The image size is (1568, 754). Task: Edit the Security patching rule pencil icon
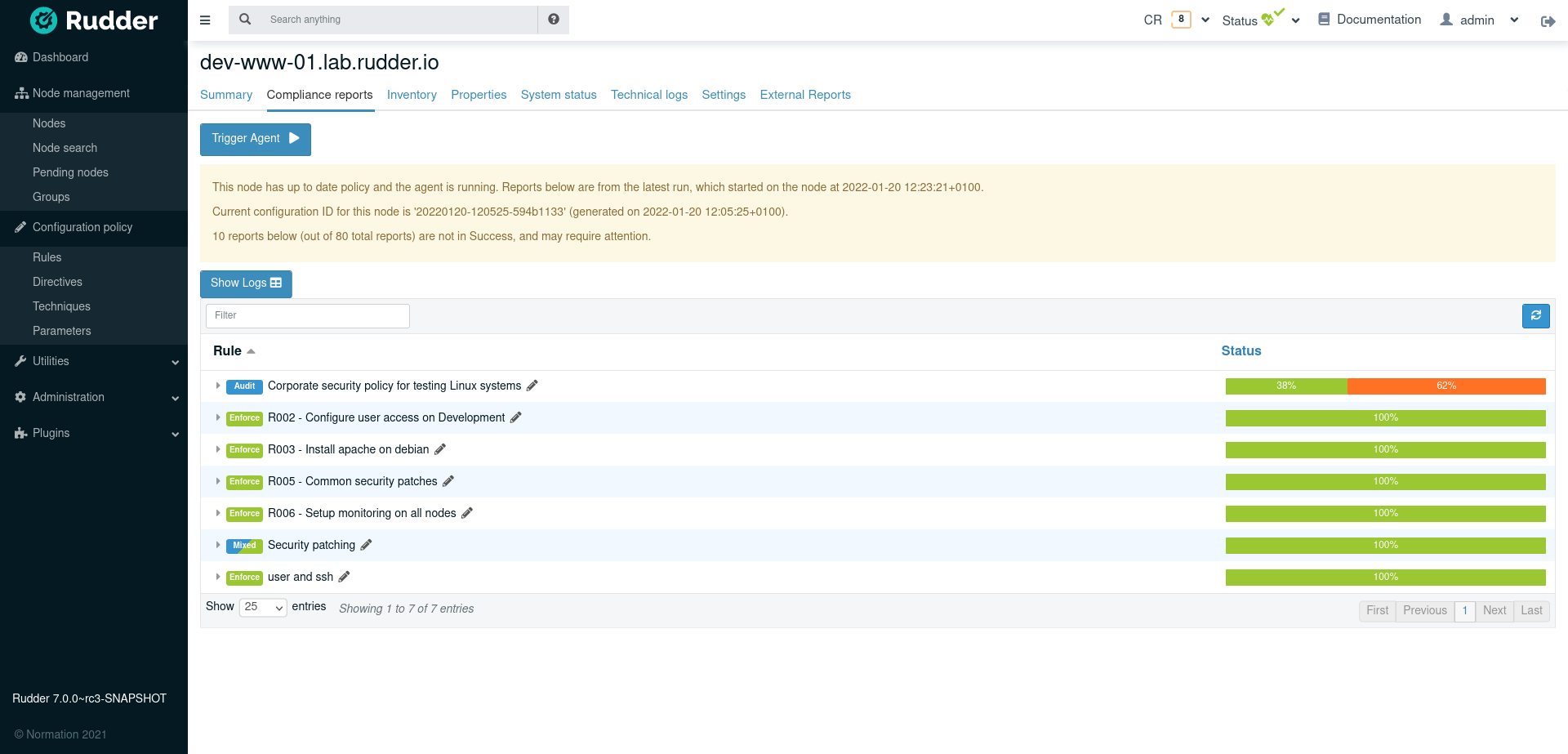[x=366, y=544]
